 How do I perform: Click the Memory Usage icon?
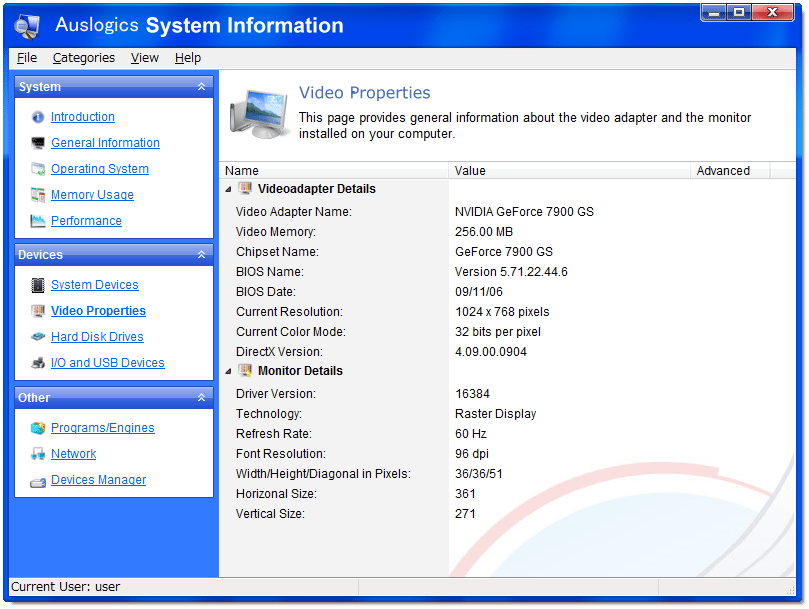pyautogui.click(x=38, y=195)
